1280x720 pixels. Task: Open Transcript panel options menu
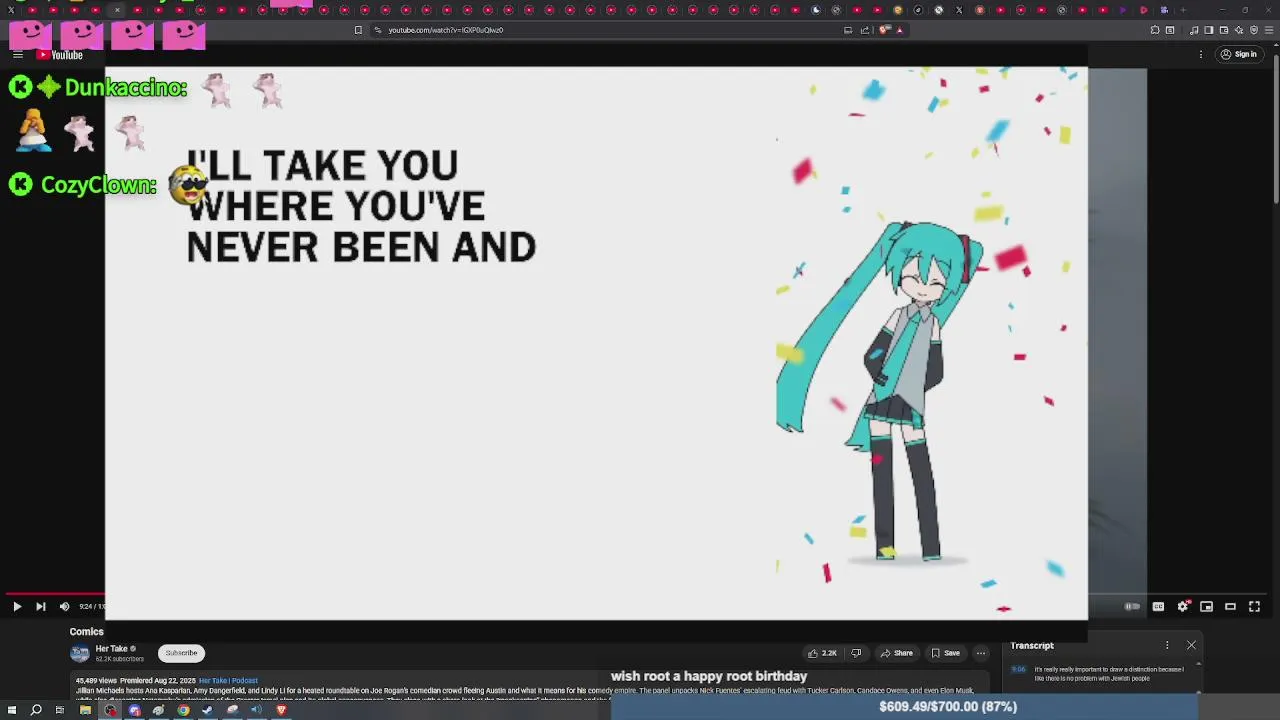coord(1167,646)
